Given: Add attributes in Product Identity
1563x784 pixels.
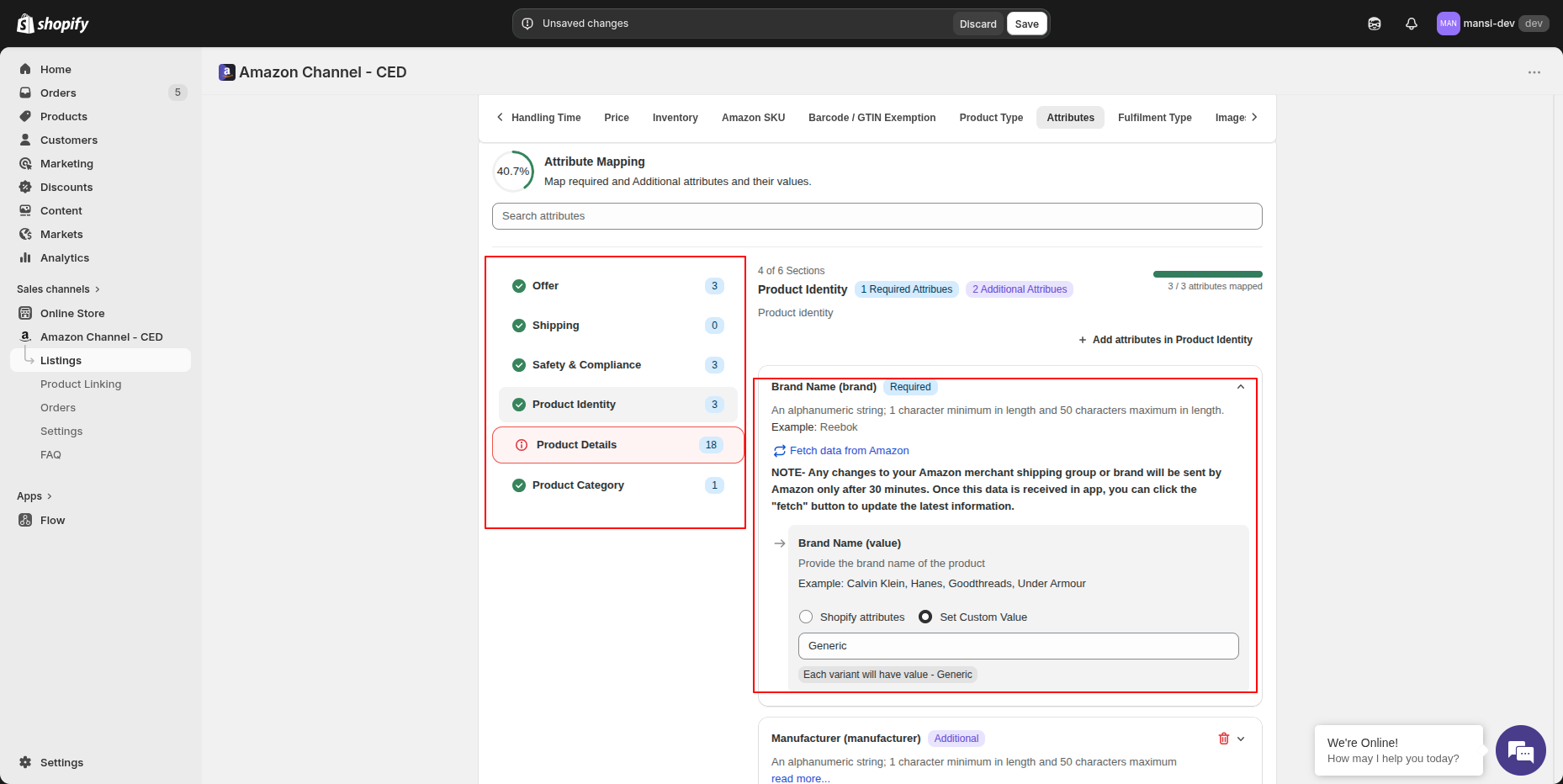Looking at the screenshot, I should 1165,340.
